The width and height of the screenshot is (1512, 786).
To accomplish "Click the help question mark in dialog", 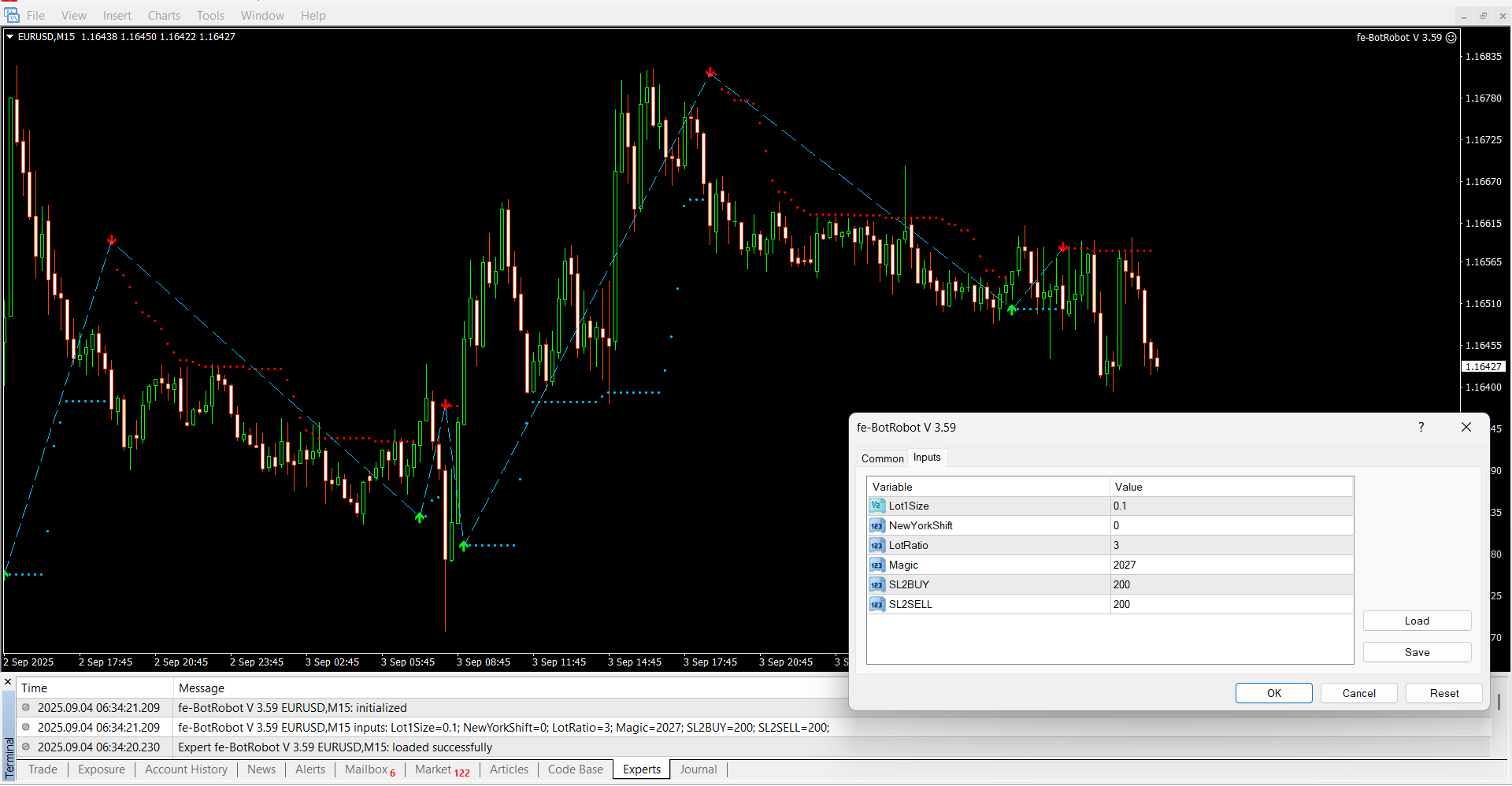I will (x=1421, y=427).
